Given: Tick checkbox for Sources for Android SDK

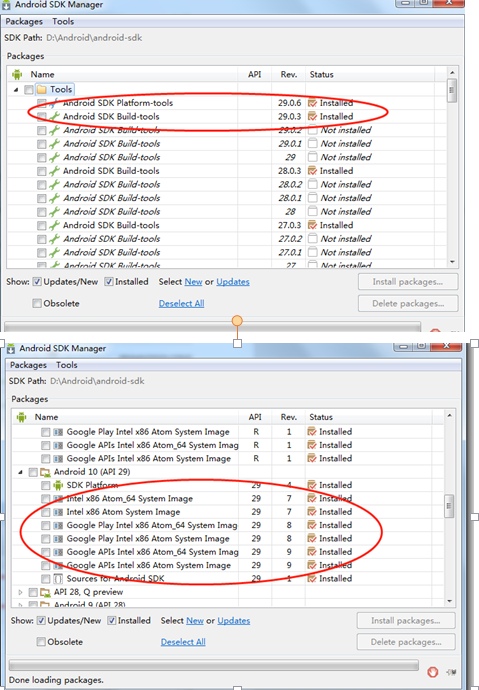Looking at the screenshot, I should [46, 579].
